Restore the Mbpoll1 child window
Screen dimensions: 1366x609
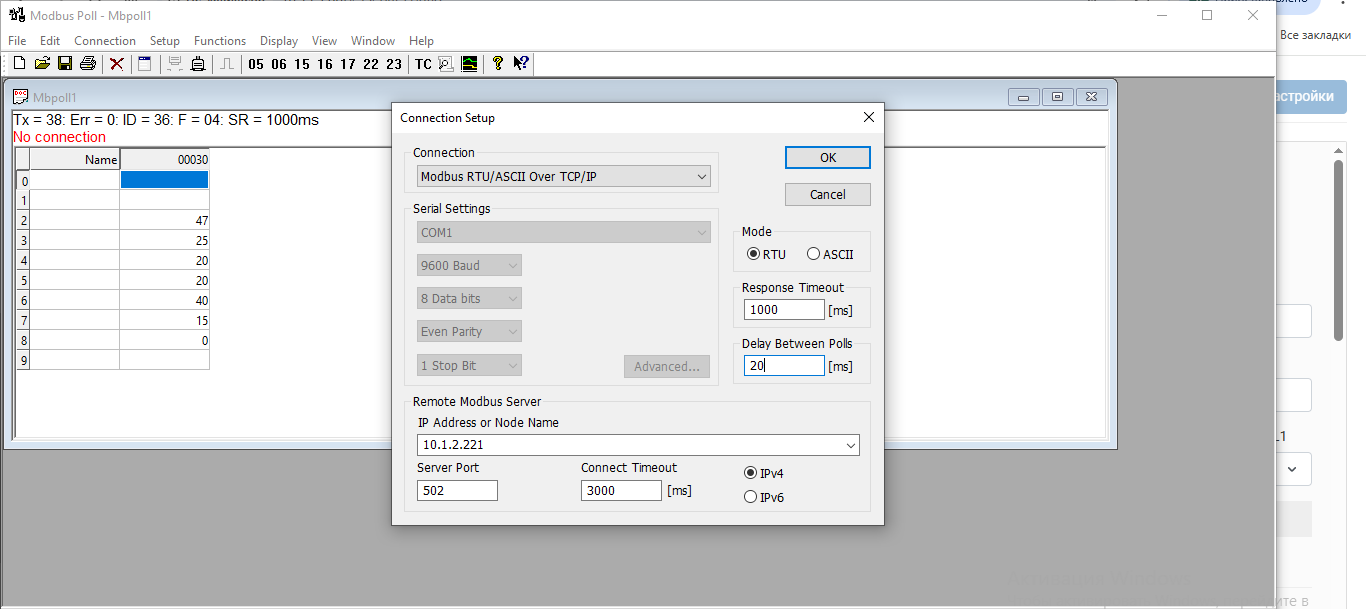(x=1058, y=97)
